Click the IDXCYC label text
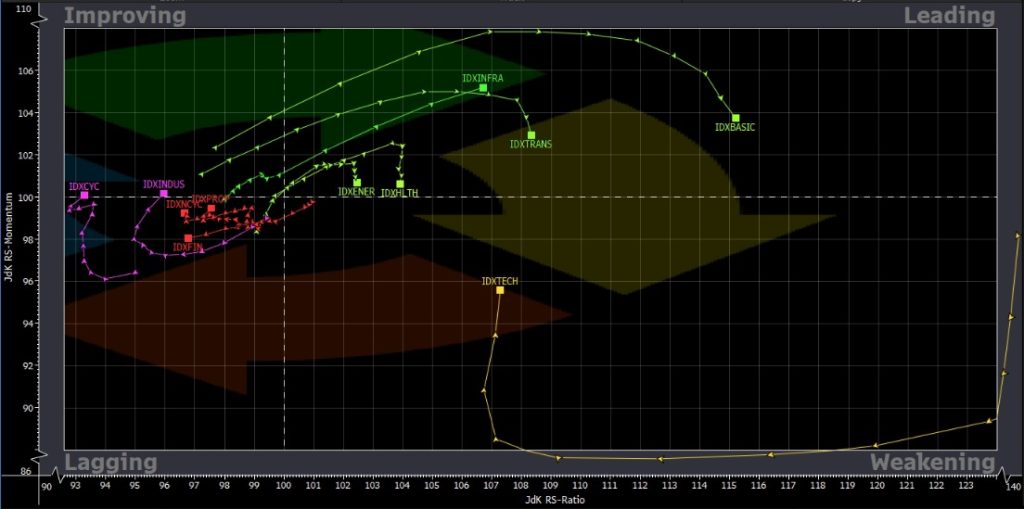The image size is (1024, 509). (84, 187)
